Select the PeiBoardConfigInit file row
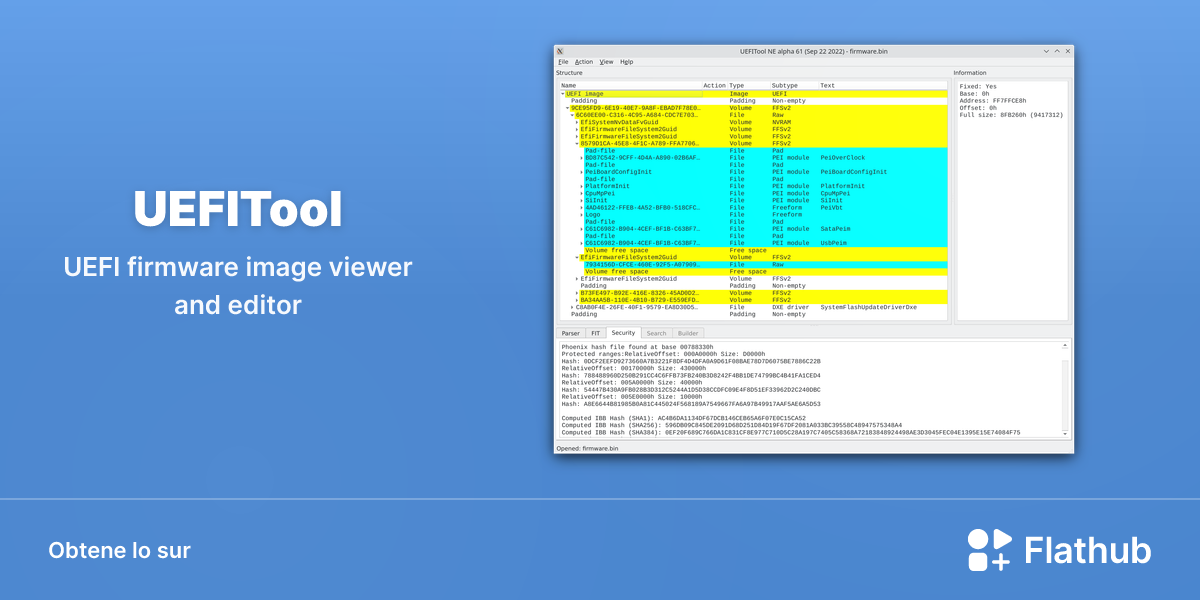The width and height of the screenshot is (1200, 600). (753, 172)
